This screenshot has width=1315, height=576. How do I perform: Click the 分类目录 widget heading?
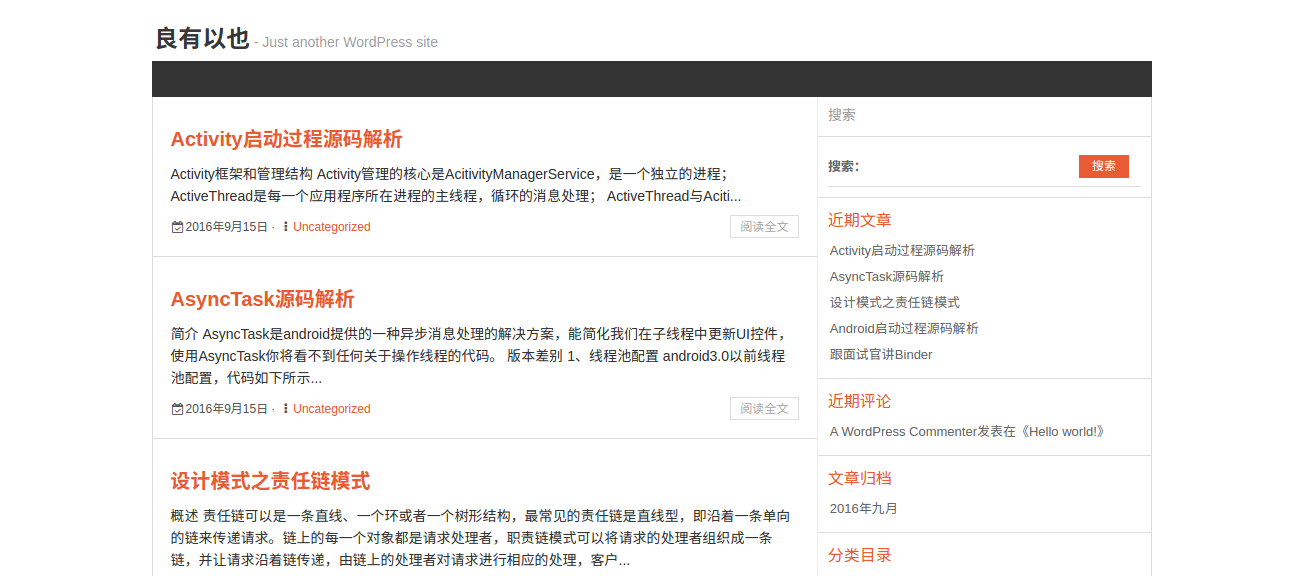coord(860,555)
